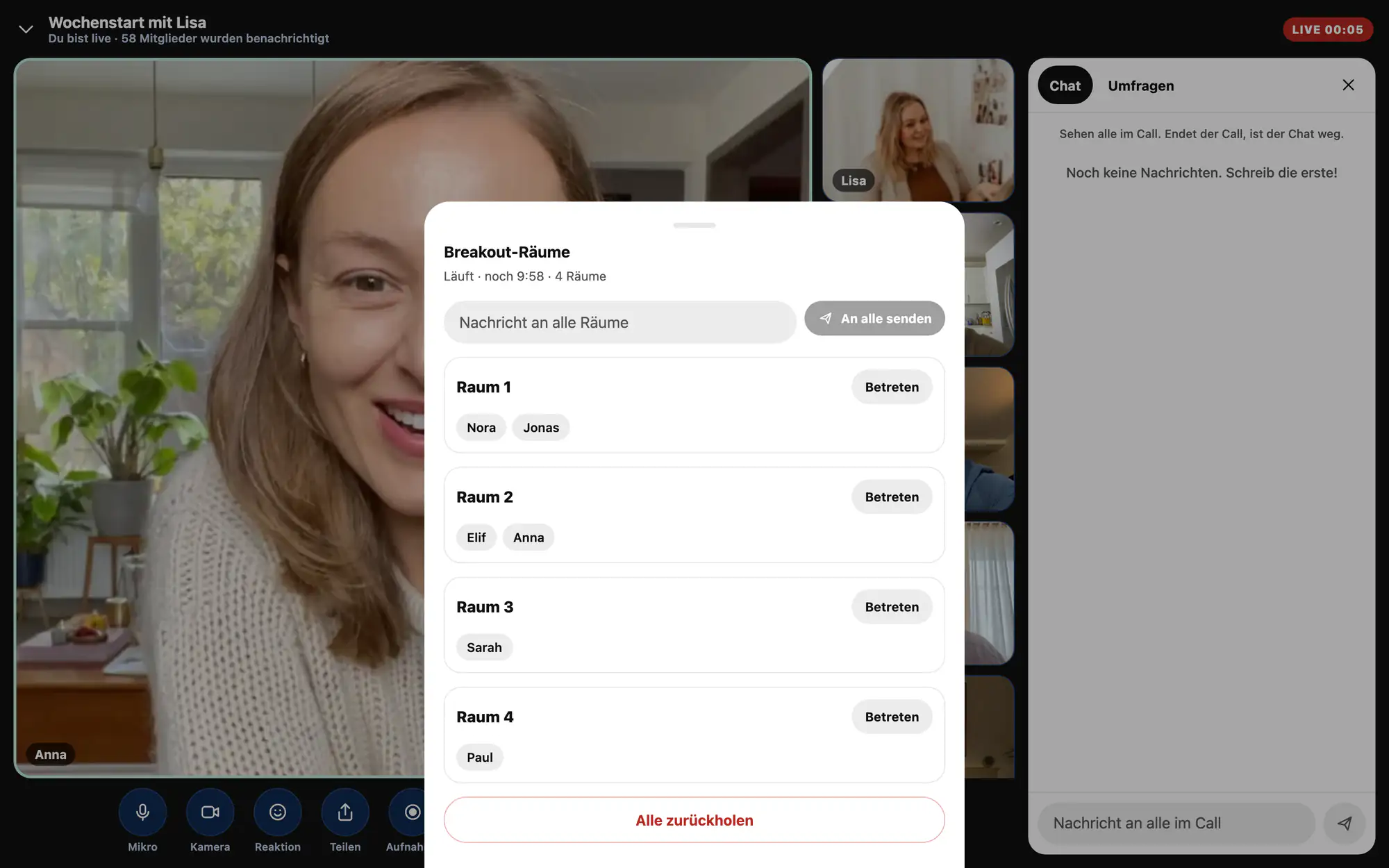Join Raum 1 via Betreten

tap(892, 387)
